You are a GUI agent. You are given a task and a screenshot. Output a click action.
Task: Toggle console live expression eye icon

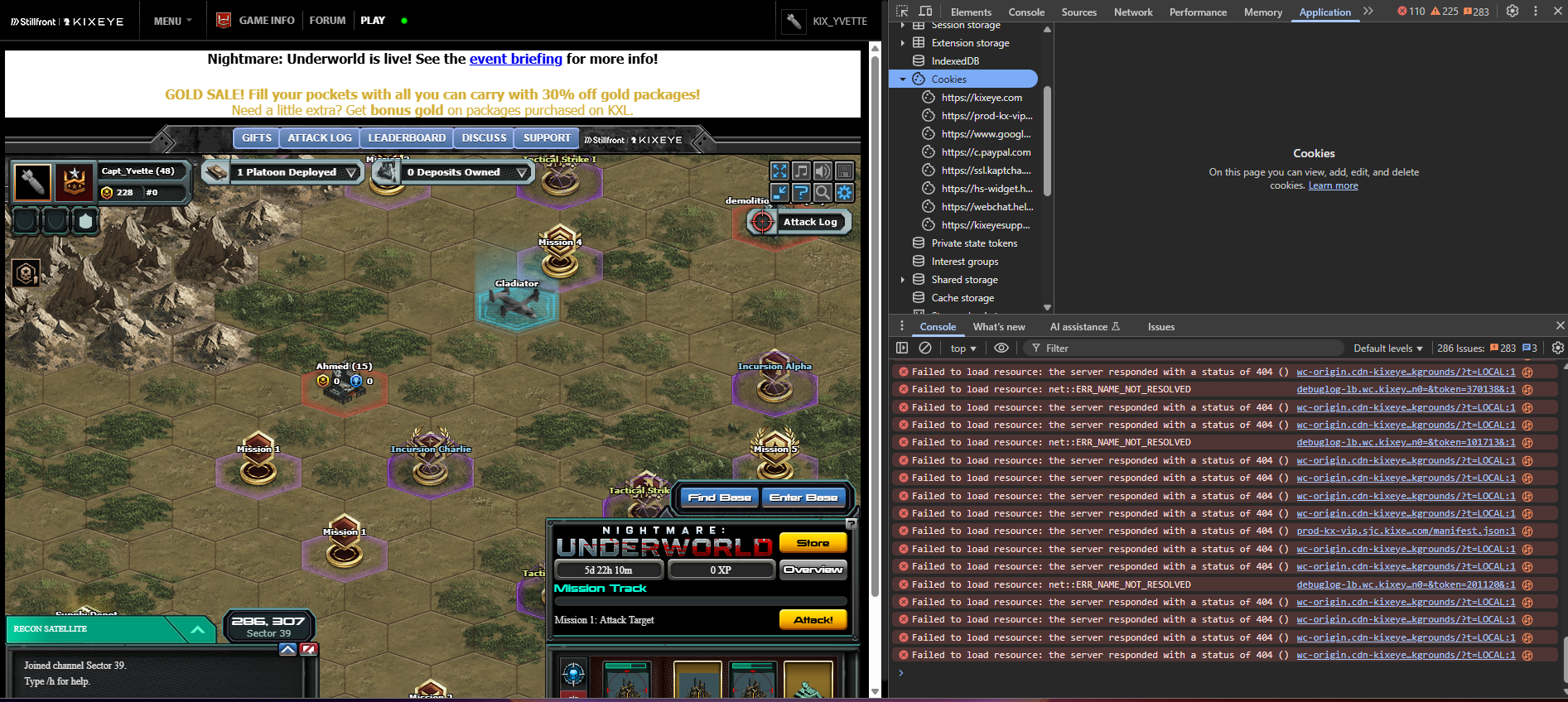point(1001,349)
